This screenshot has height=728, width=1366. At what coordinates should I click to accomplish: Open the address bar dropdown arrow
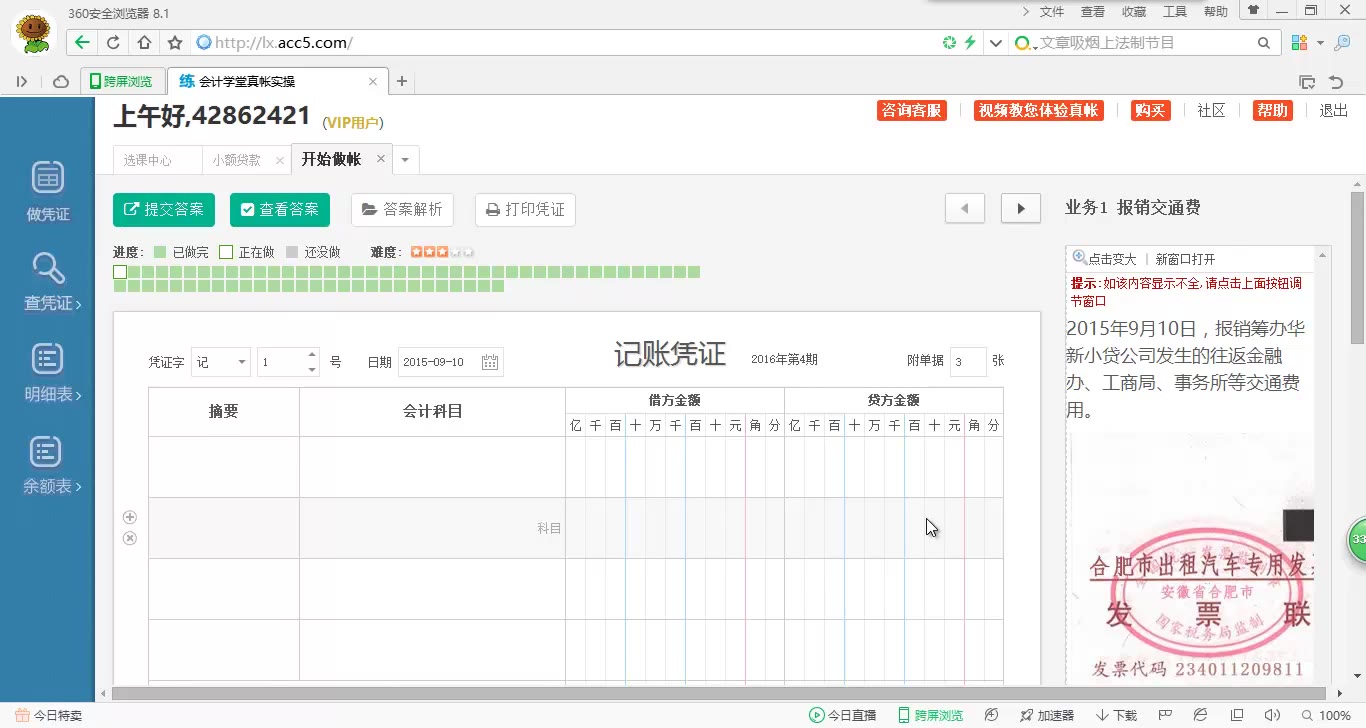click(x=994, y=43)
